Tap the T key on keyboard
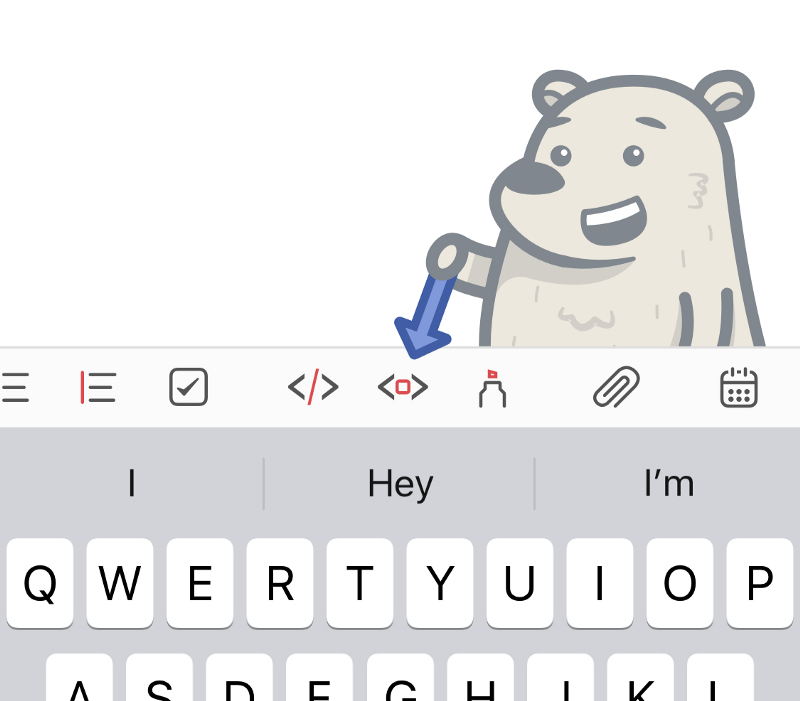Screen dimensions: 800x701 click(x=360, y=583)
